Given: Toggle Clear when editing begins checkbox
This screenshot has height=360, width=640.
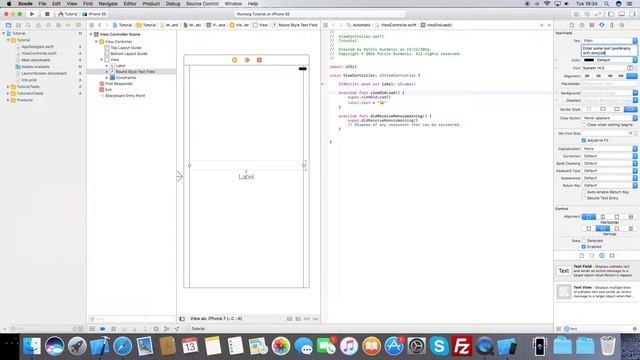Looking at the screenshot, I should tap(584, 125).
